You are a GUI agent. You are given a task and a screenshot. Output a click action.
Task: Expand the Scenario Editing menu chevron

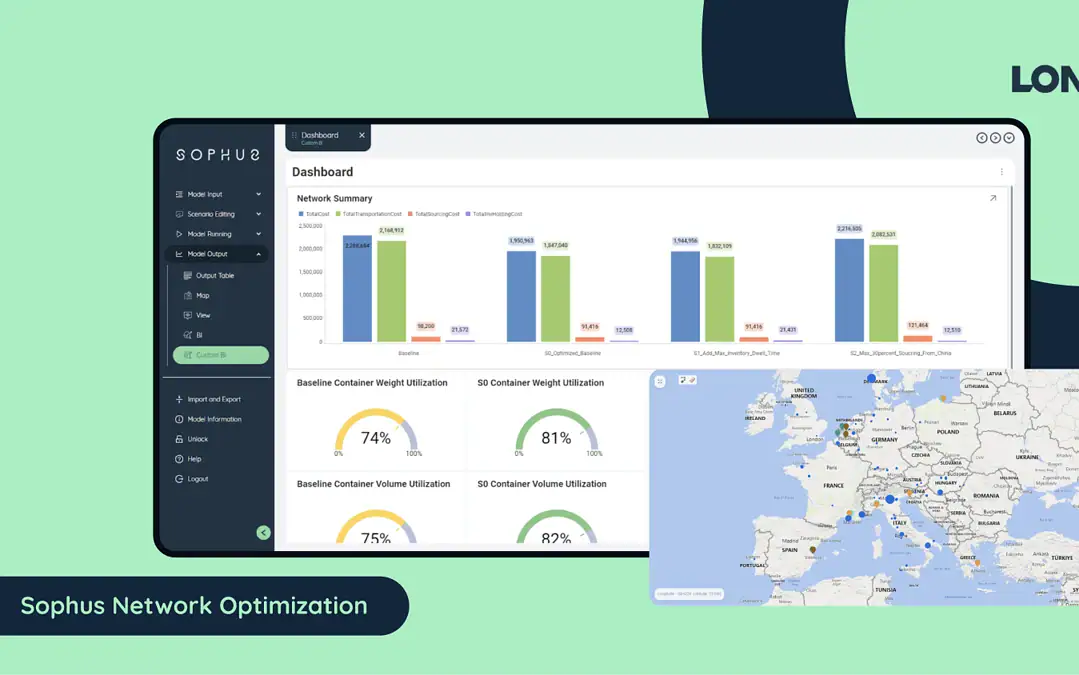259,214
